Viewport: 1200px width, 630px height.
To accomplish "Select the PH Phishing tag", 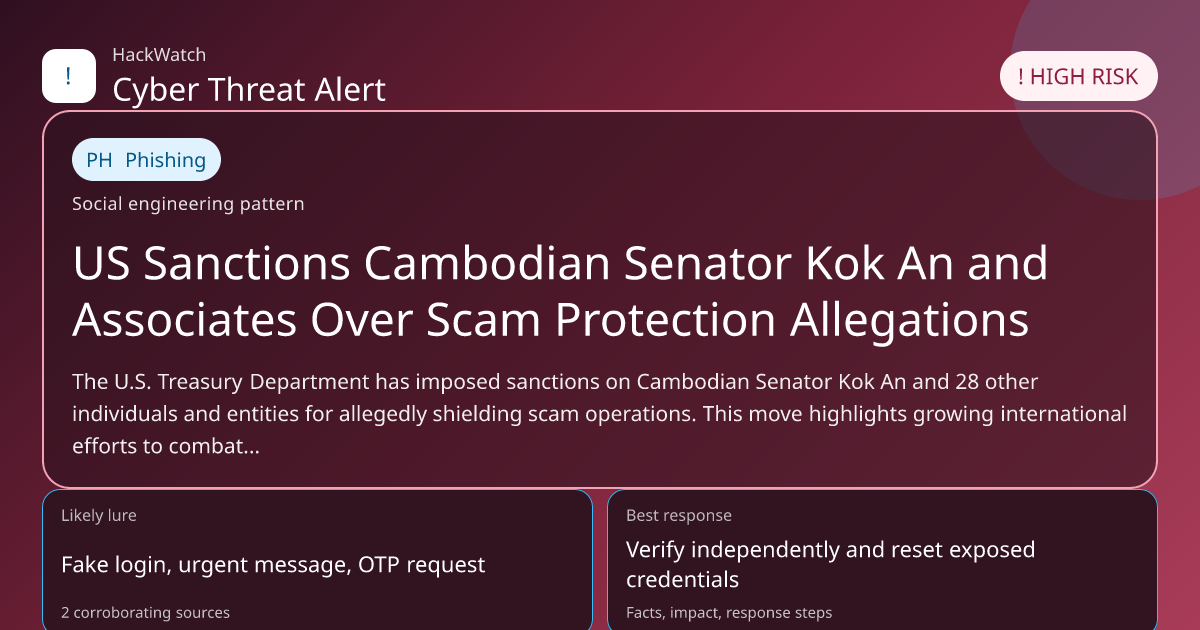I will (146, 160).
